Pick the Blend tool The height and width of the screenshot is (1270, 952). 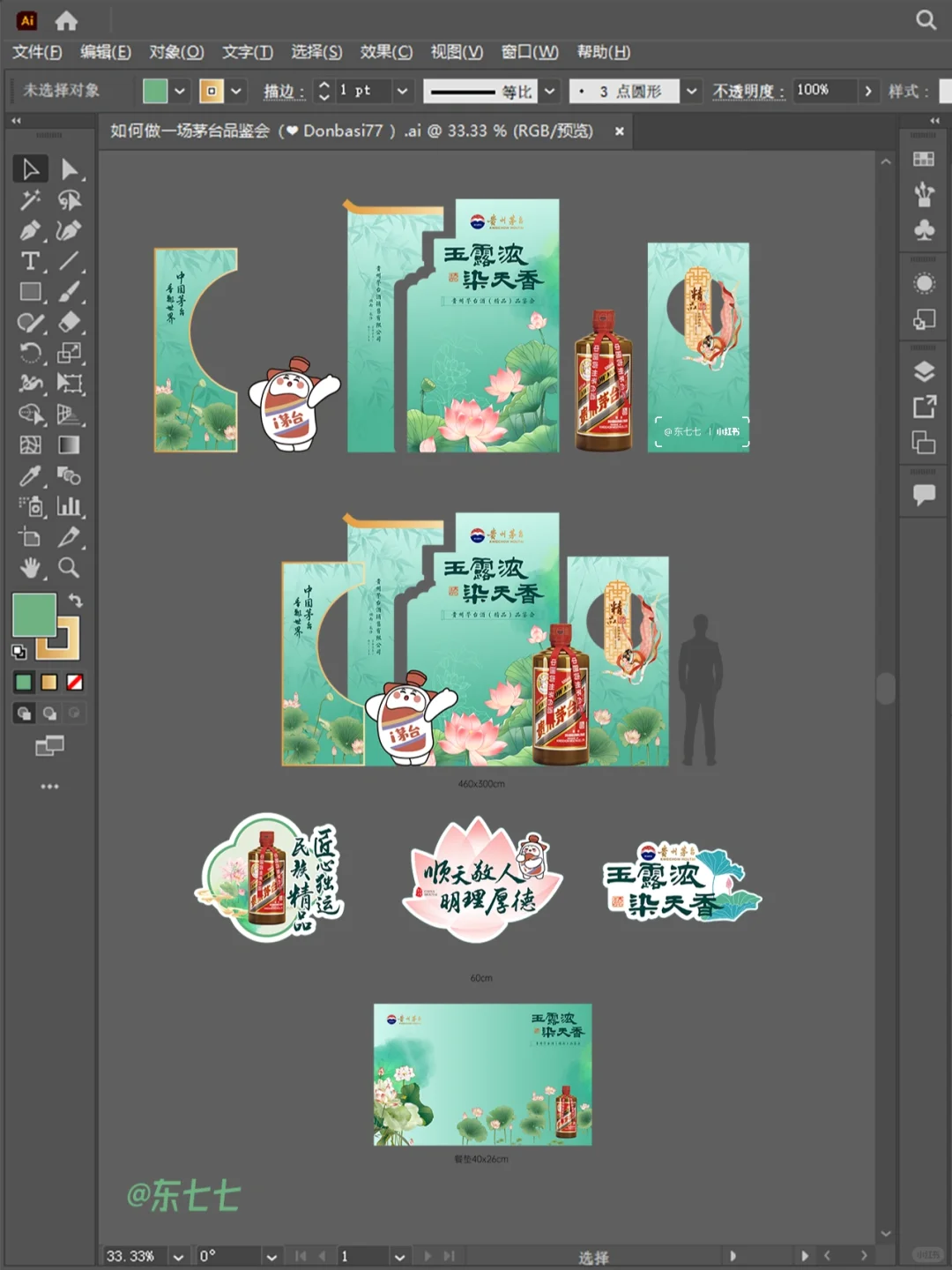(70, 476)
